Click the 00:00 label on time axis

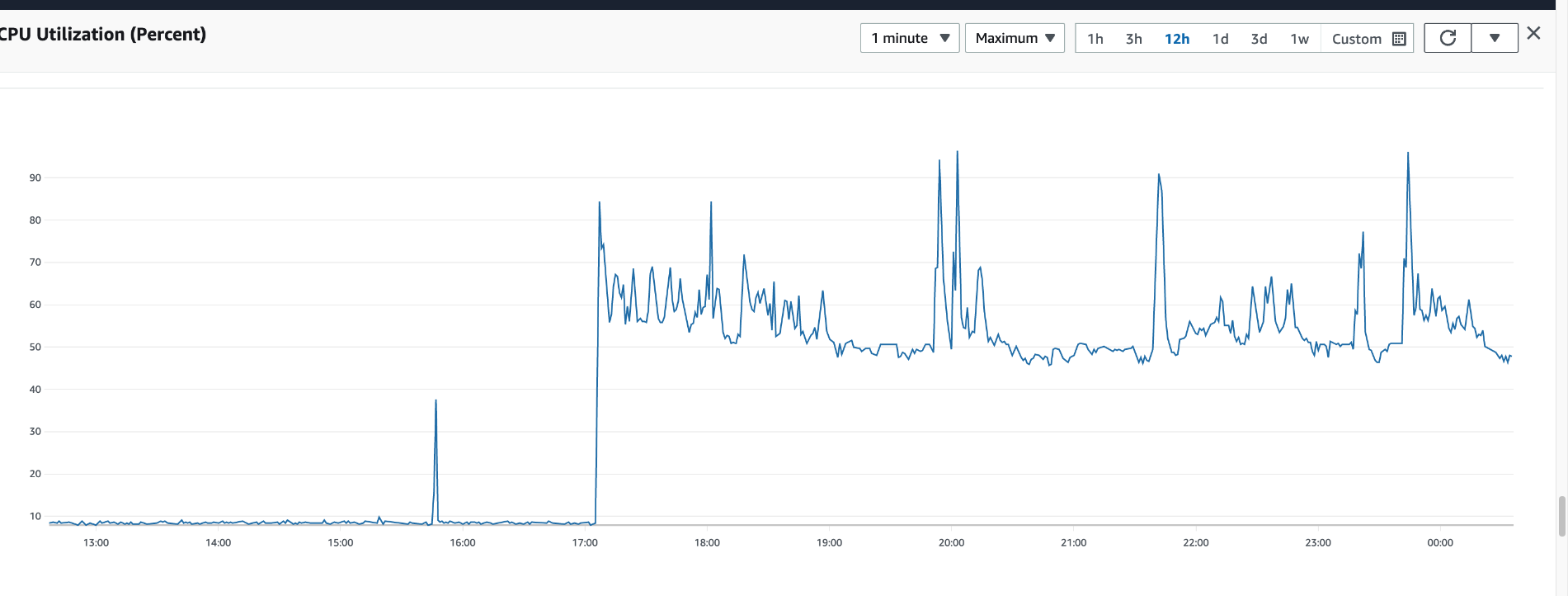(1440, 542)
